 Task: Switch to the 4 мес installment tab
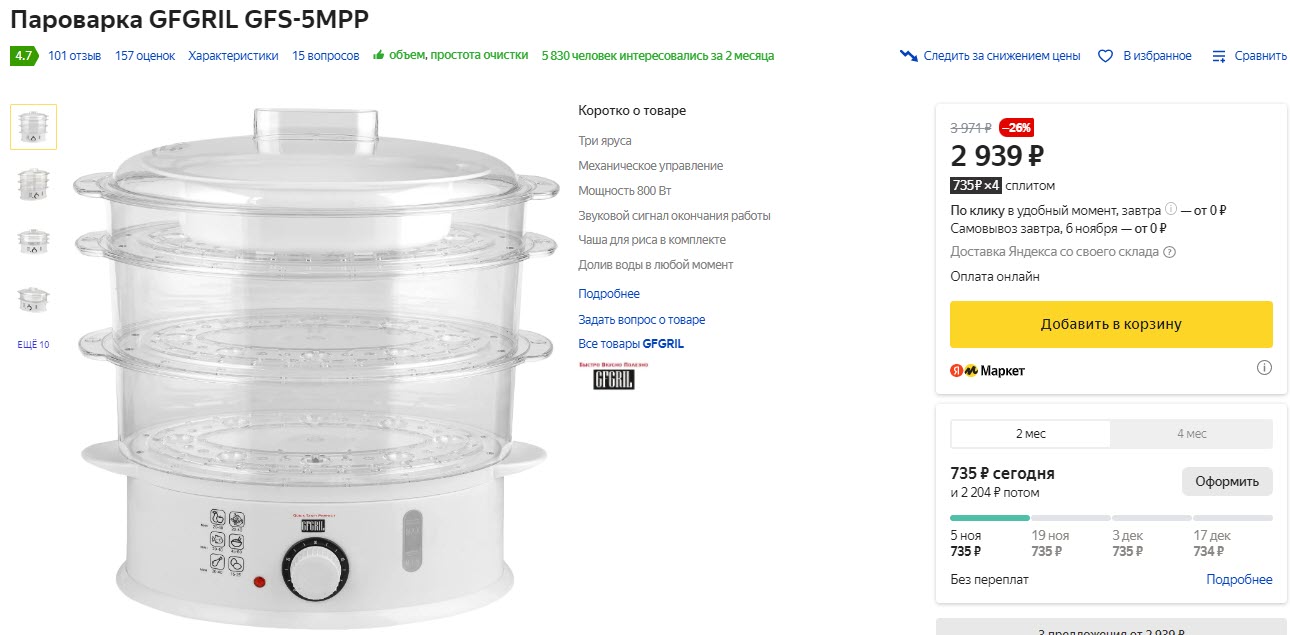click(1191, 434)
